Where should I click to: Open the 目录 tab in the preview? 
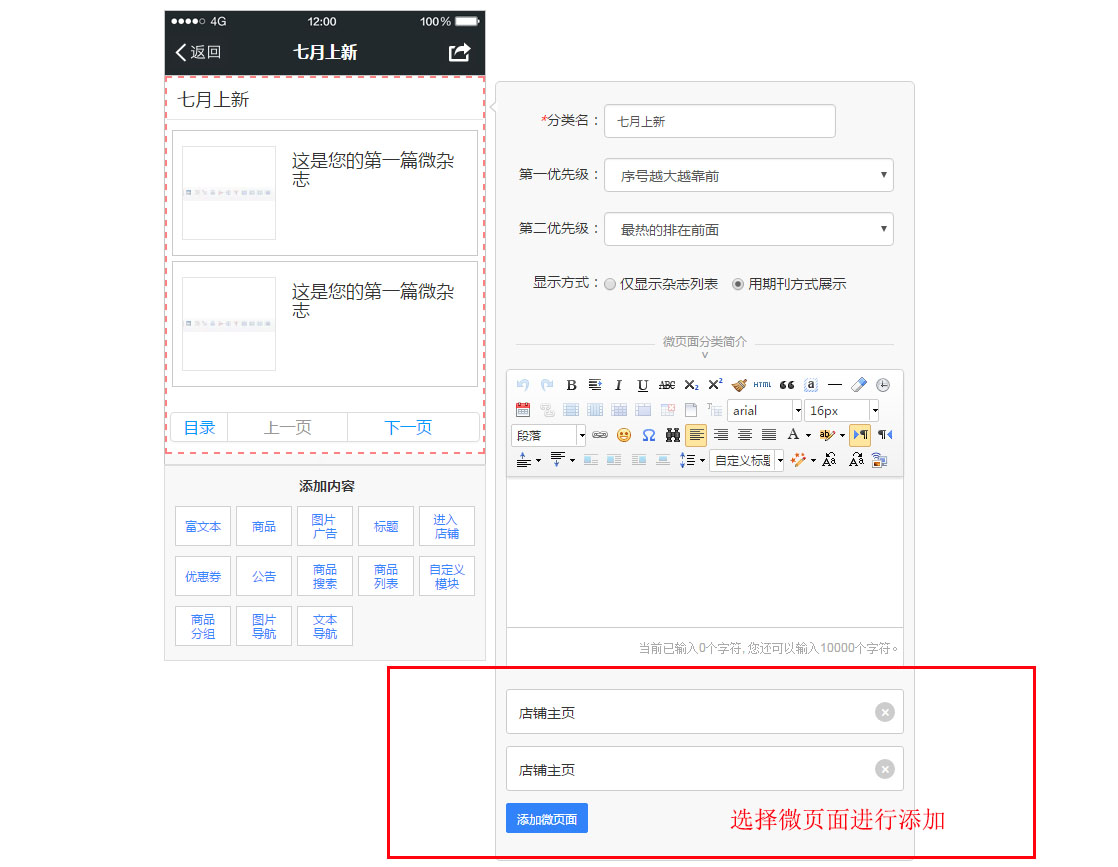coord(199,427)
